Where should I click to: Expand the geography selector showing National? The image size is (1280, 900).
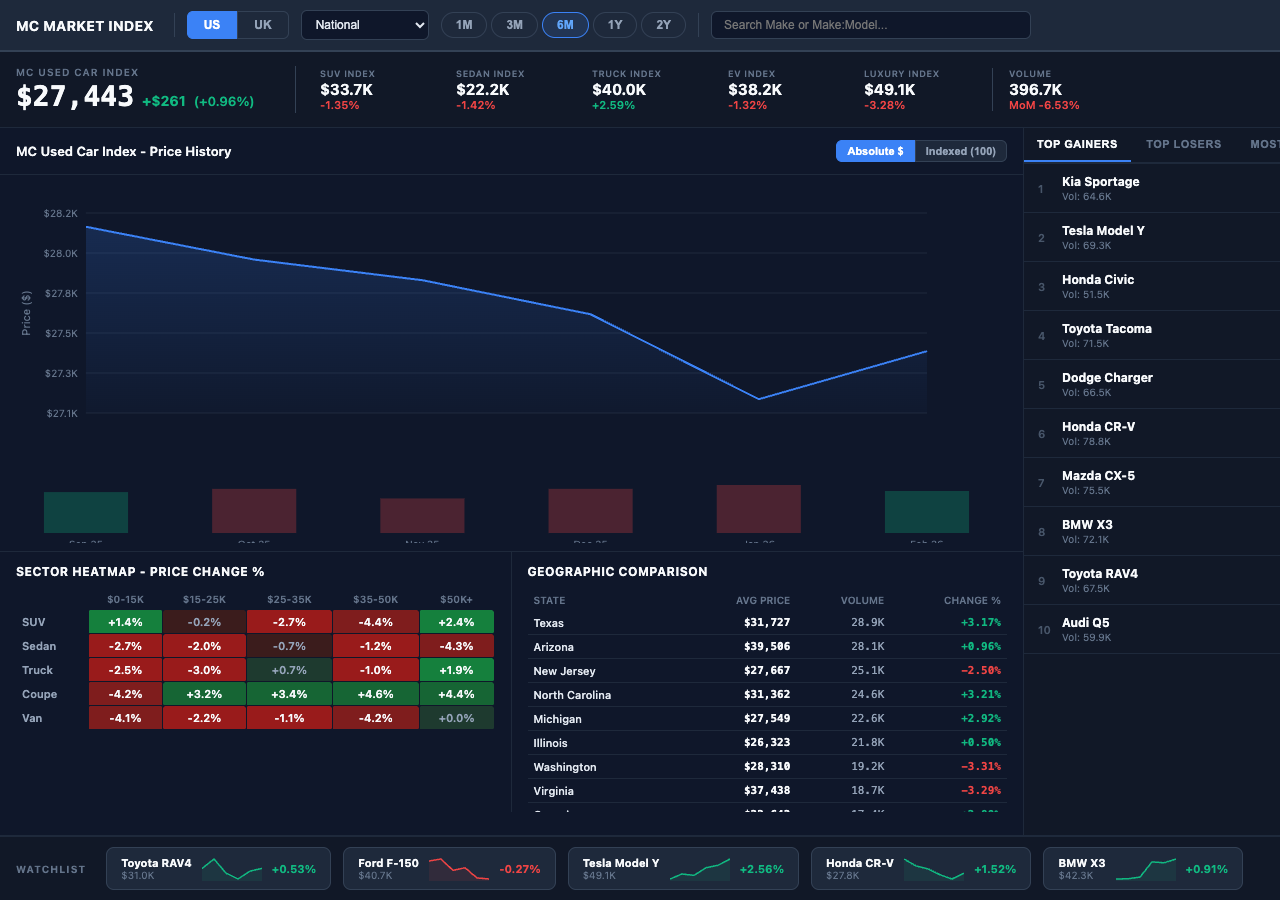tap(364, 24)
